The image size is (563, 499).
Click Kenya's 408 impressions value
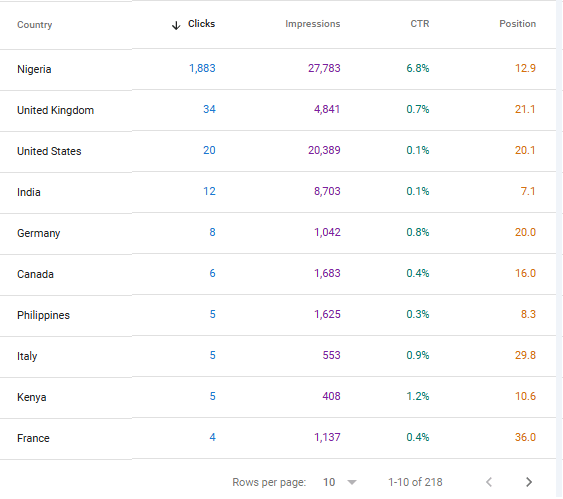331,396
